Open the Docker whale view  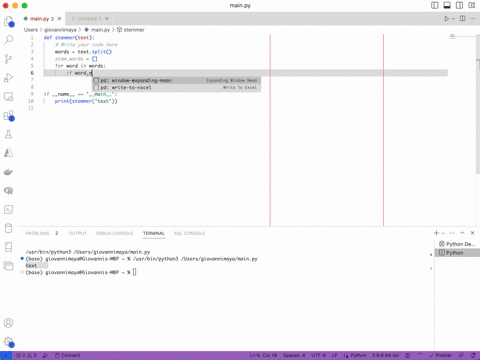pos(9,172)
